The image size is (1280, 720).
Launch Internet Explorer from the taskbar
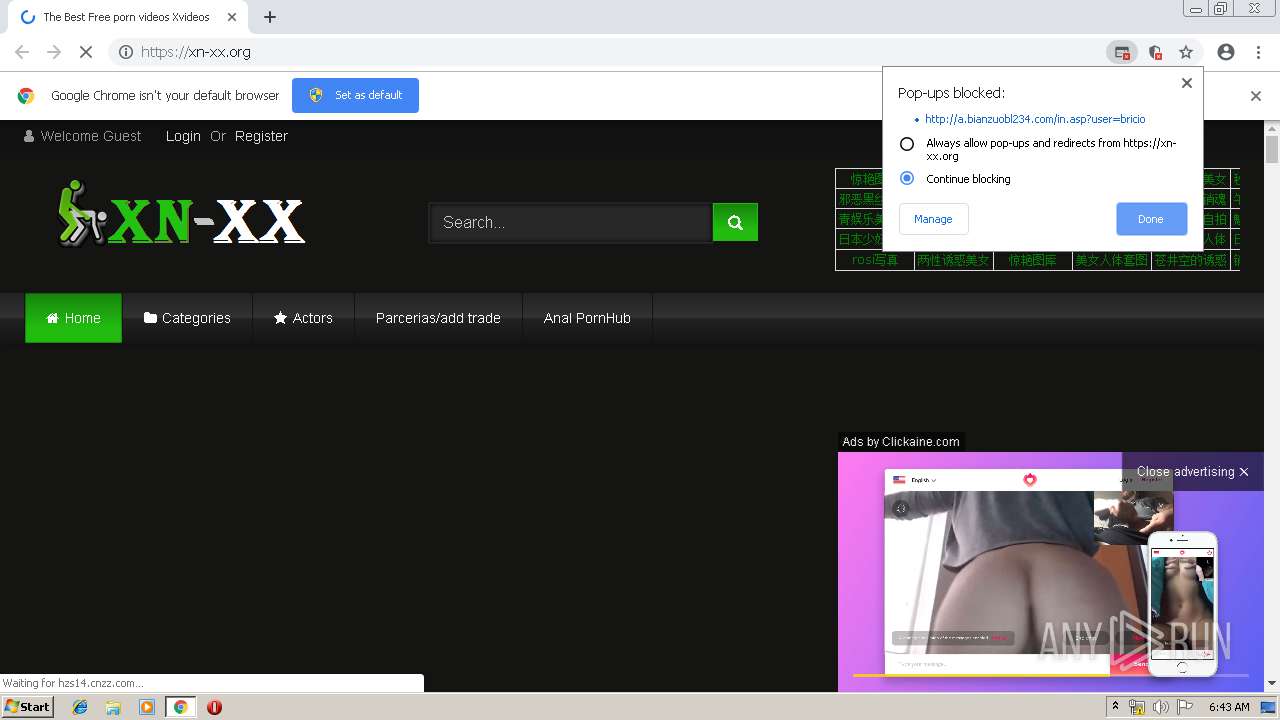81,707
